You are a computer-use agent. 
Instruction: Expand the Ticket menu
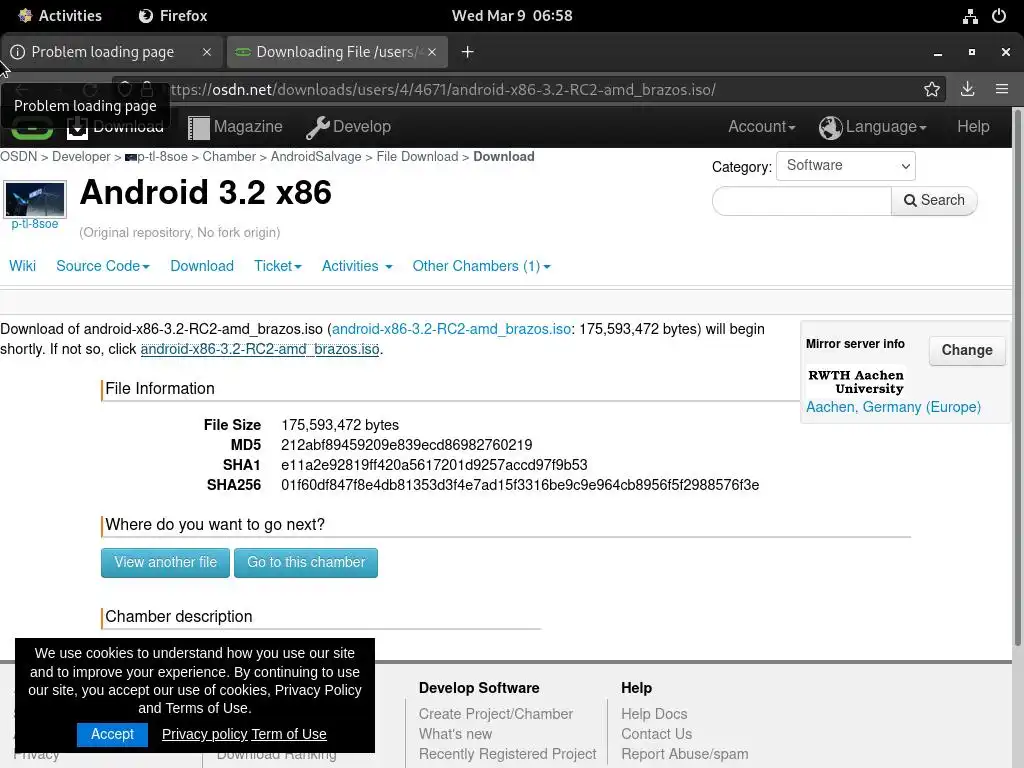278,266
